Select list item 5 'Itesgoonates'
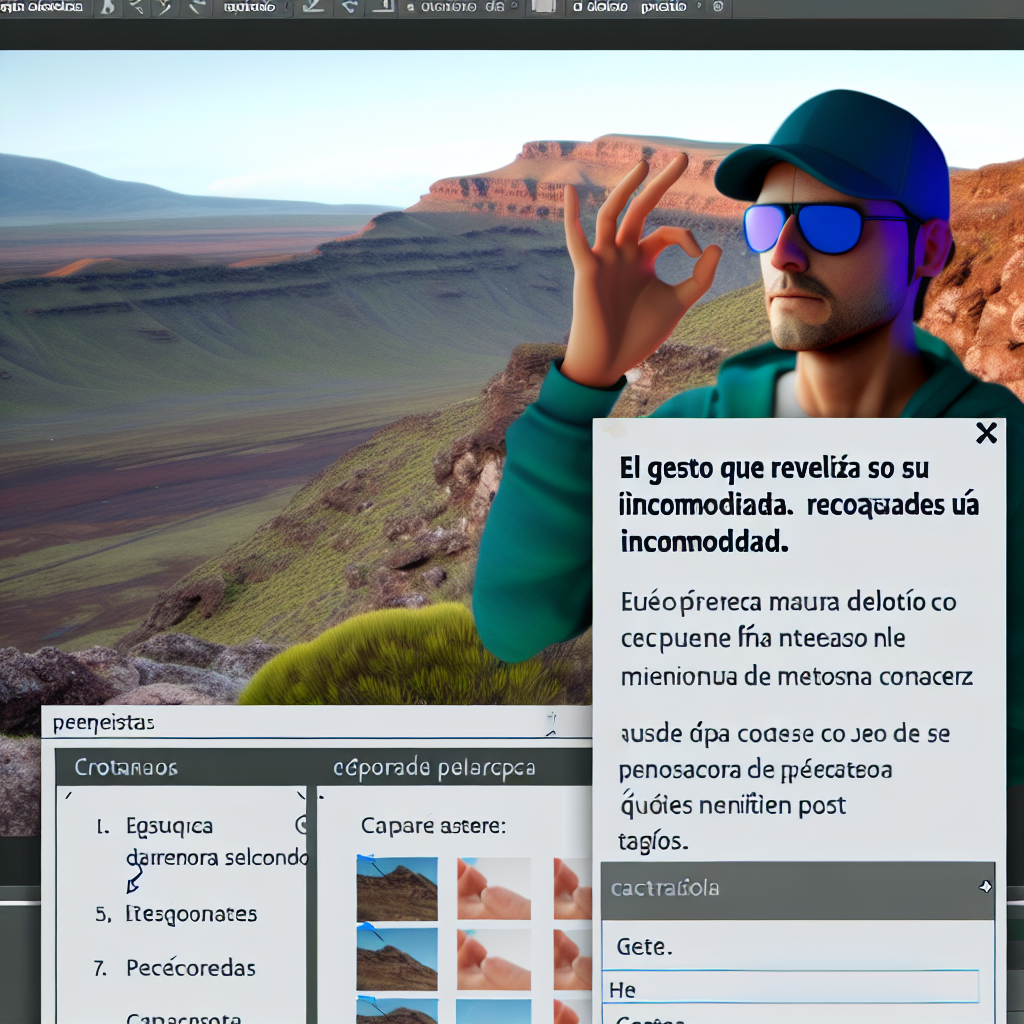Image resolution: width=1024 pixels, height=1024 pixels. pos(190,914)
